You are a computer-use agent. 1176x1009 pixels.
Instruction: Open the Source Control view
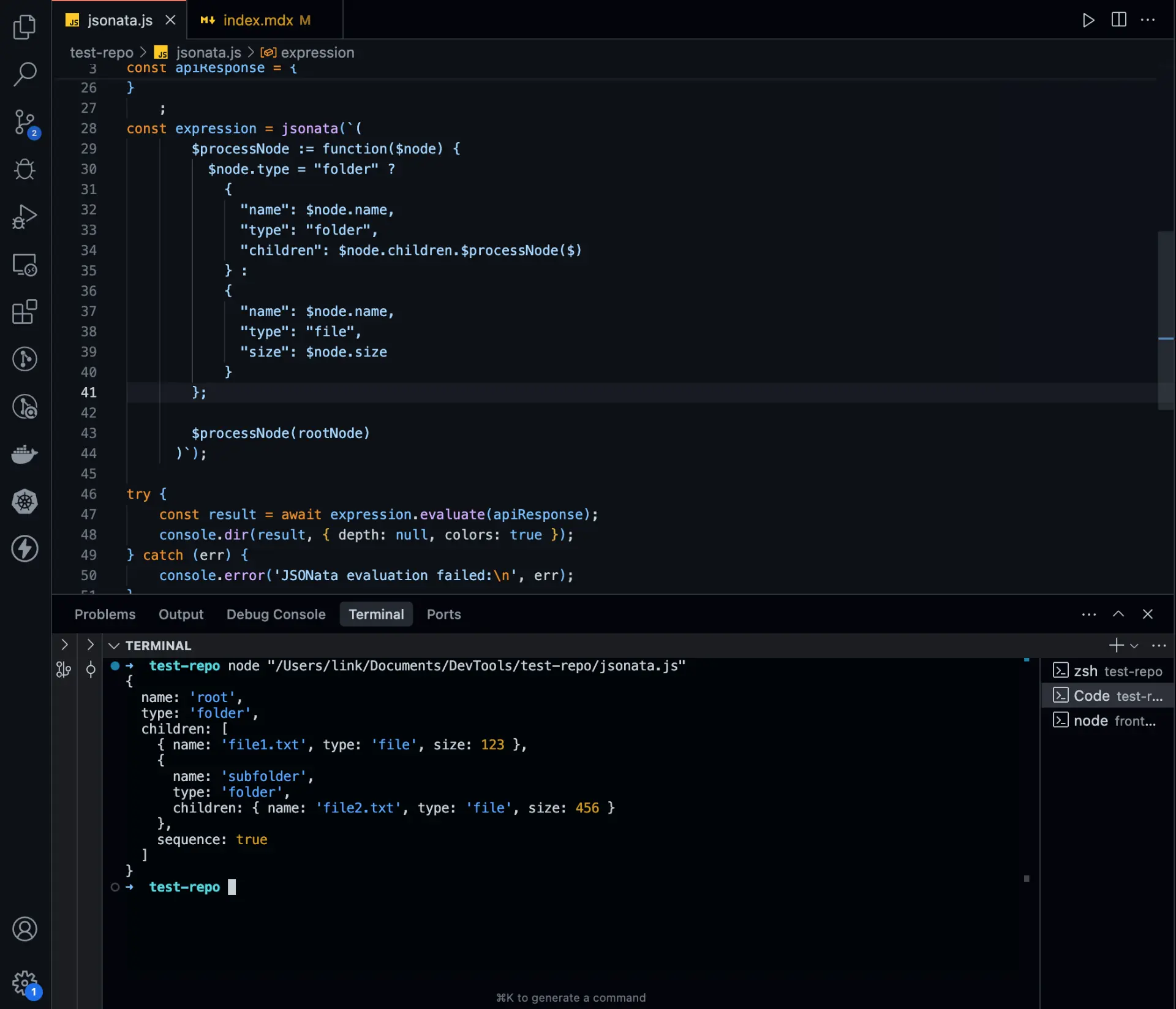point(24,123)
